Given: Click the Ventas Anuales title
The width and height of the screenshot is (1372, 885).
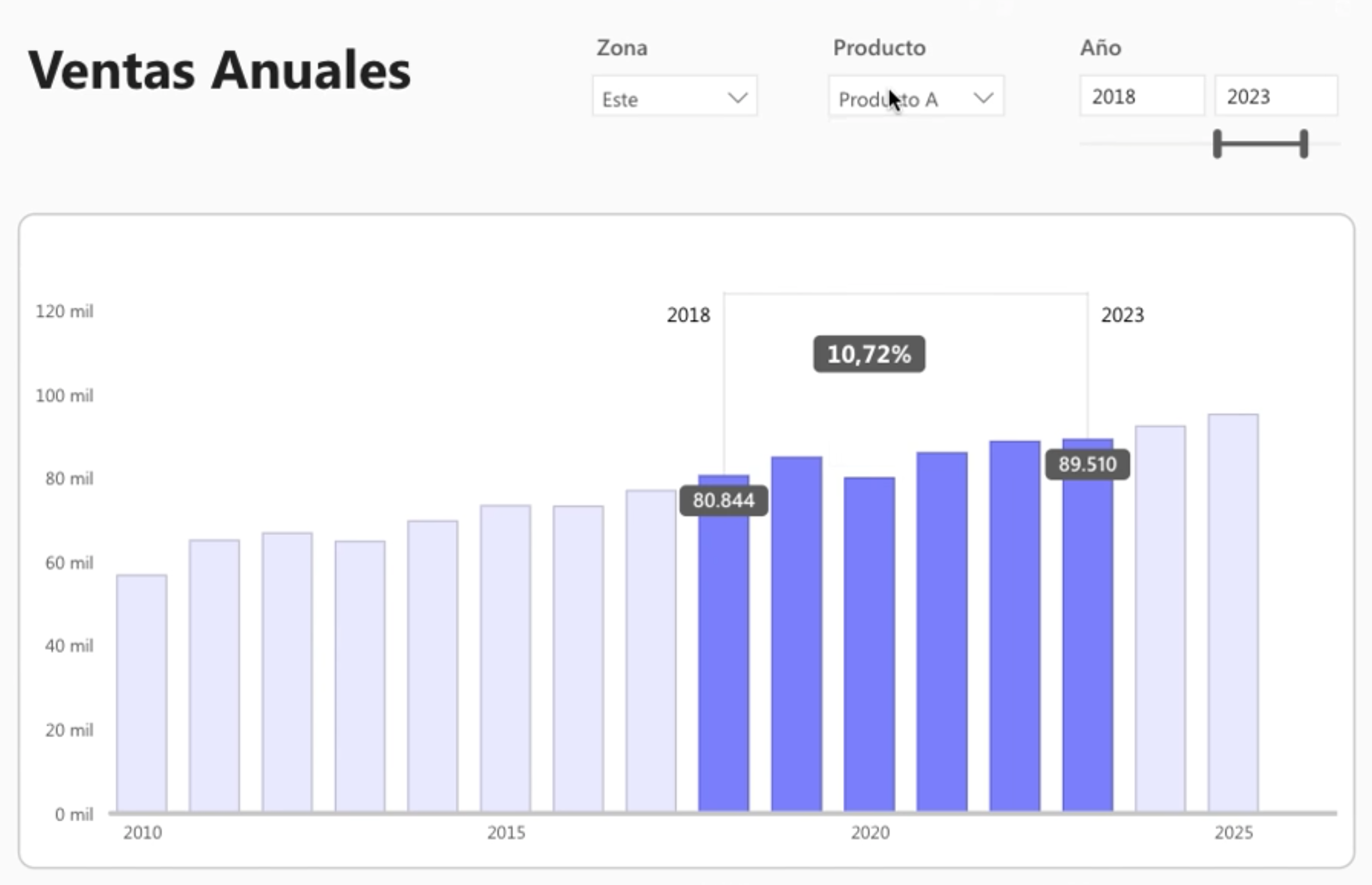Looking at the screenshot, I should click(x=219, y=71).
